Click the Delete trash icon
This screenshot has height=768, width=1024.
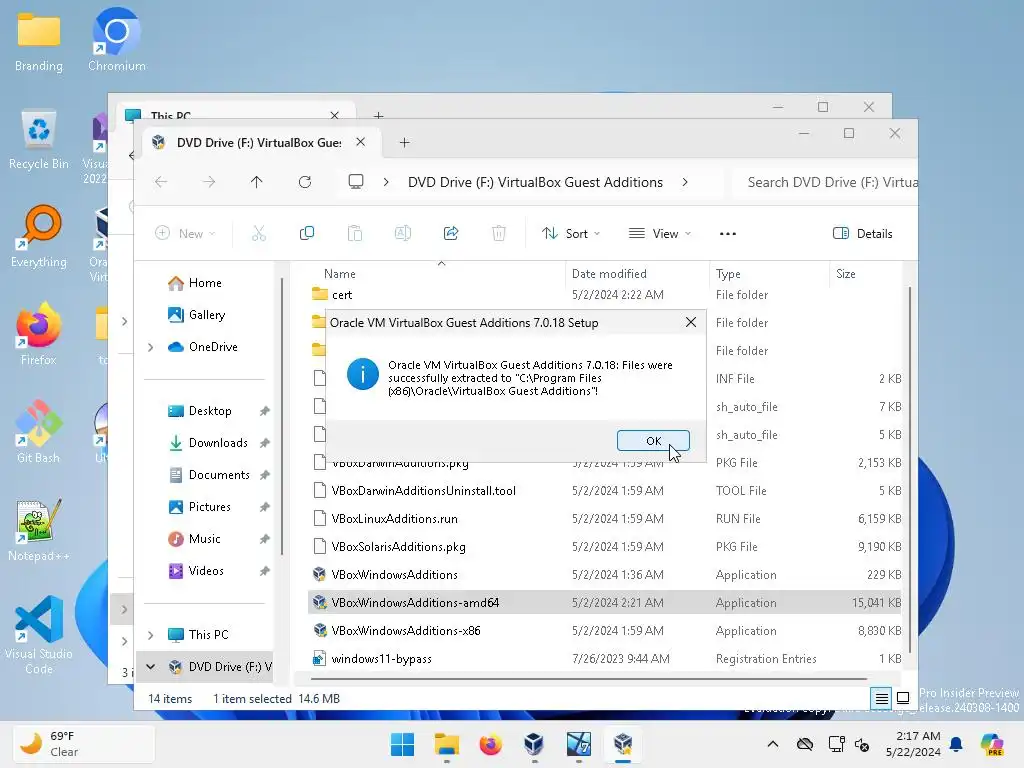499,234
